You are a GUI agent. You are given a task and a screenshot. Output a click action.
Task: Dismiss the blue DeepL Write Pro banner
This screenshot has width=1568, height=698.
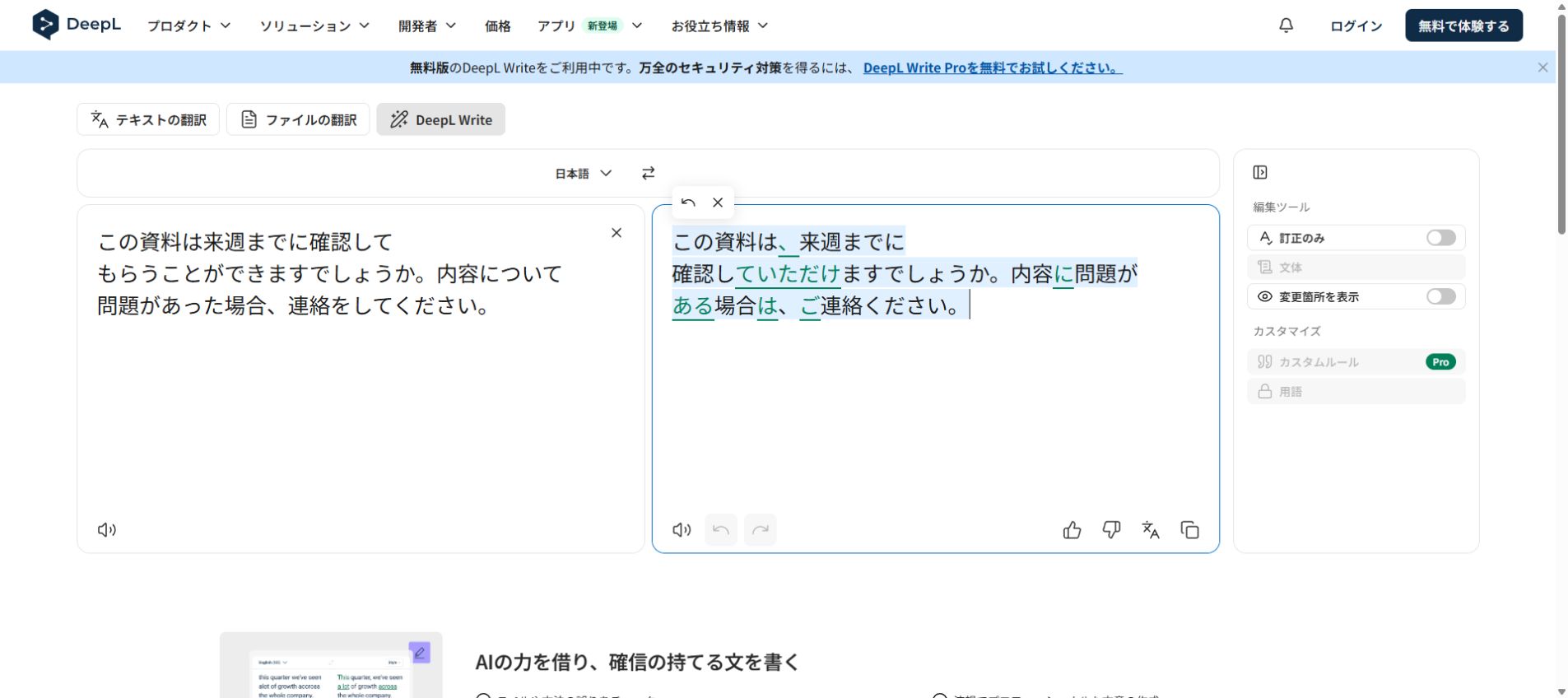click(x=1543, y=67)
